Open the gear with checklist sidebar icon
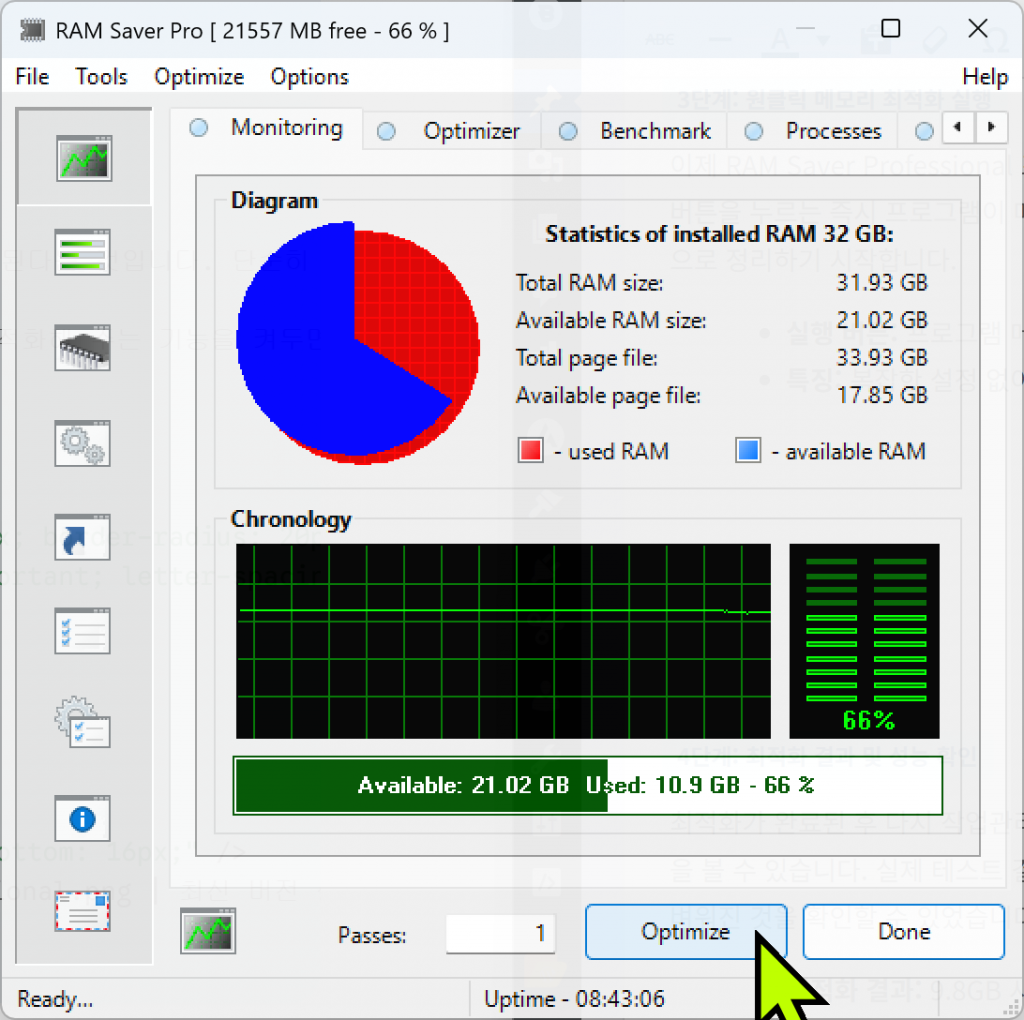The height and width of the screenshot is (1020, 1024). 82,722
